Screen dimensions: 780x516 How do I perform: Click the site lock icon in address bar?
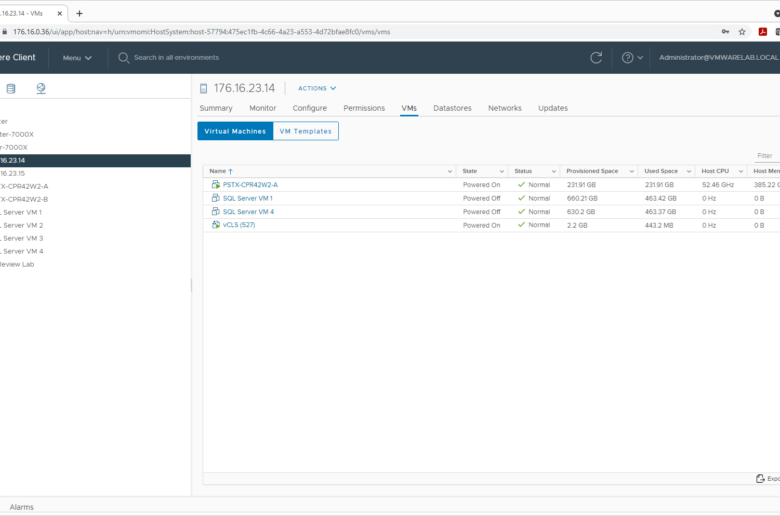4,32
